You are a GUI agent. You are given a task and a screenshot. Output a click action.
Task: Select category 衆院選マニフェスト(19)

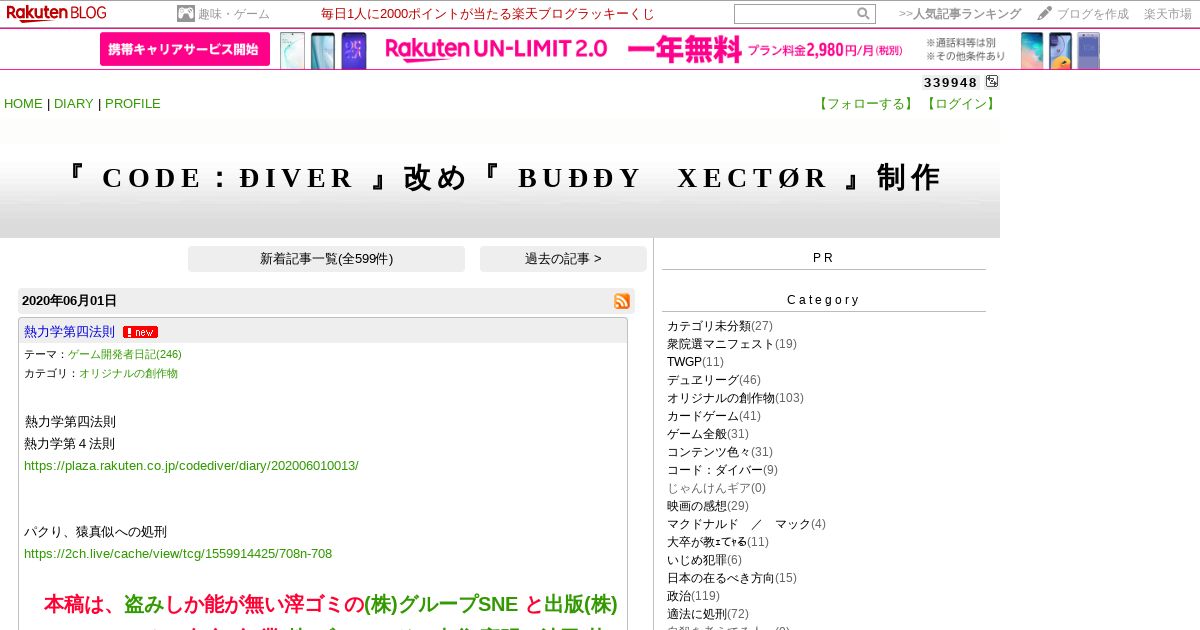[732, 344]
